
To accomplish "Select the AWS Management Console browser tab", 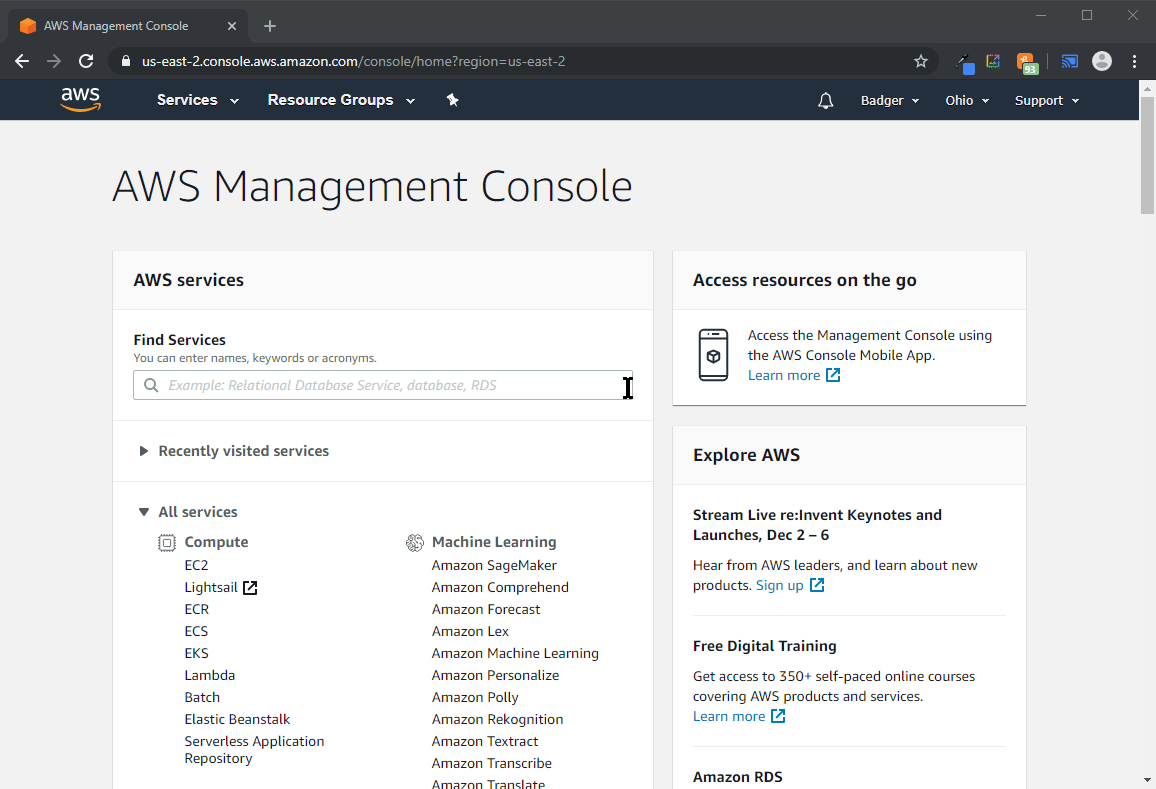I will 128,26.
